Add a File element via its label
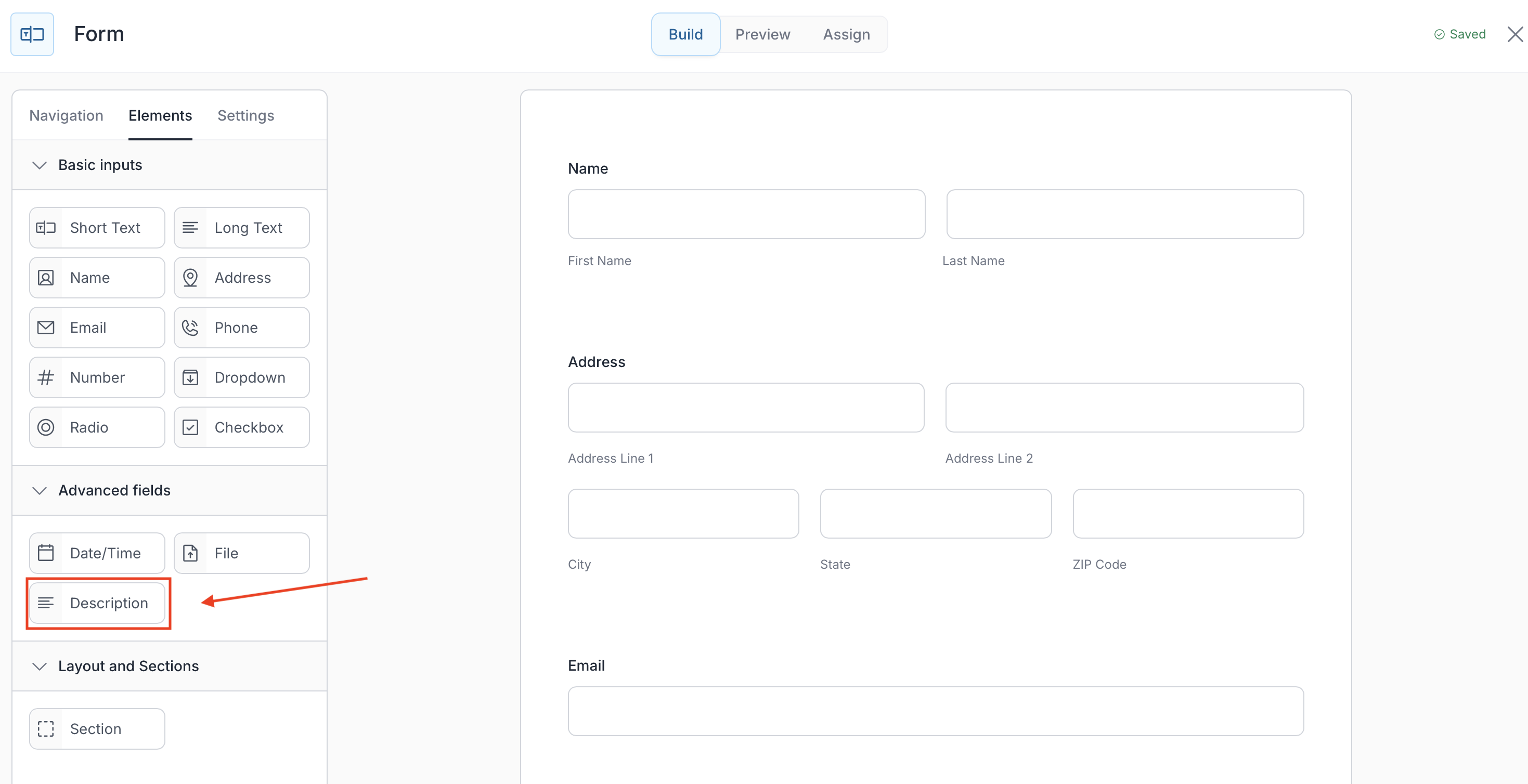The width and height of the screenshot is (1528, 784). tap(227, 553)
